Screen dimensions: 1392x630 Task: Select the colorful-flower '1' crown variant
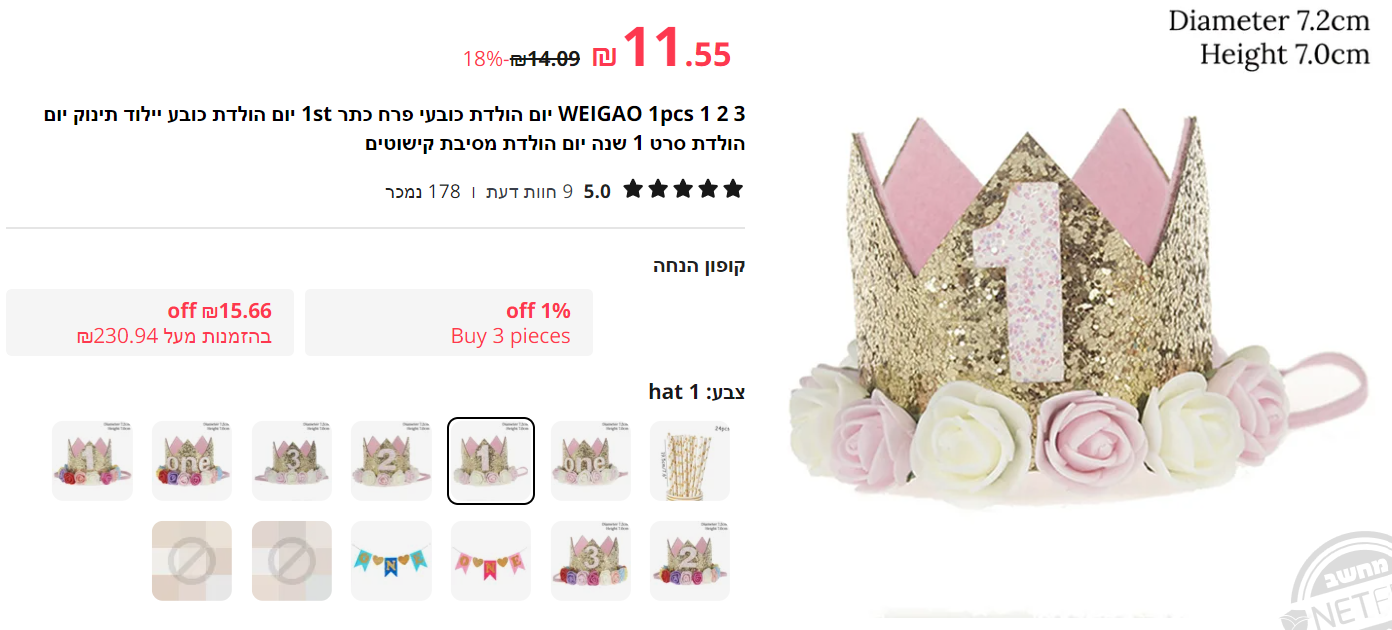pos(92,461)
